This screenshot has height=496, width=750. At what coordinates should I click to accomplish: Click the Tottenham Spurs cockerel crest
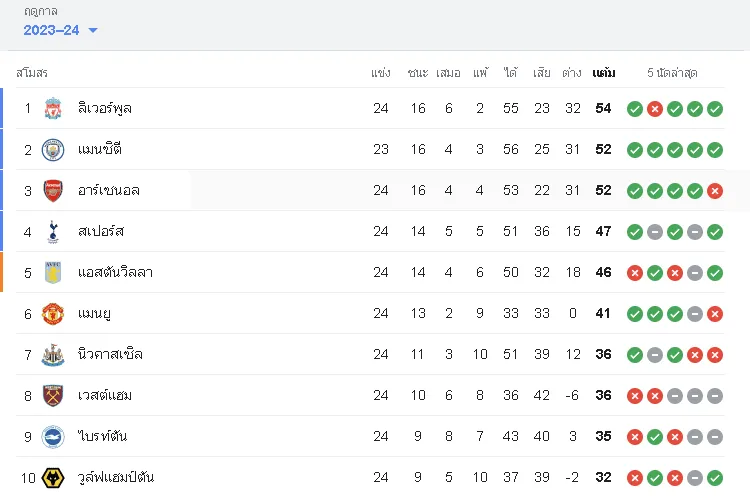pos(53,232)
